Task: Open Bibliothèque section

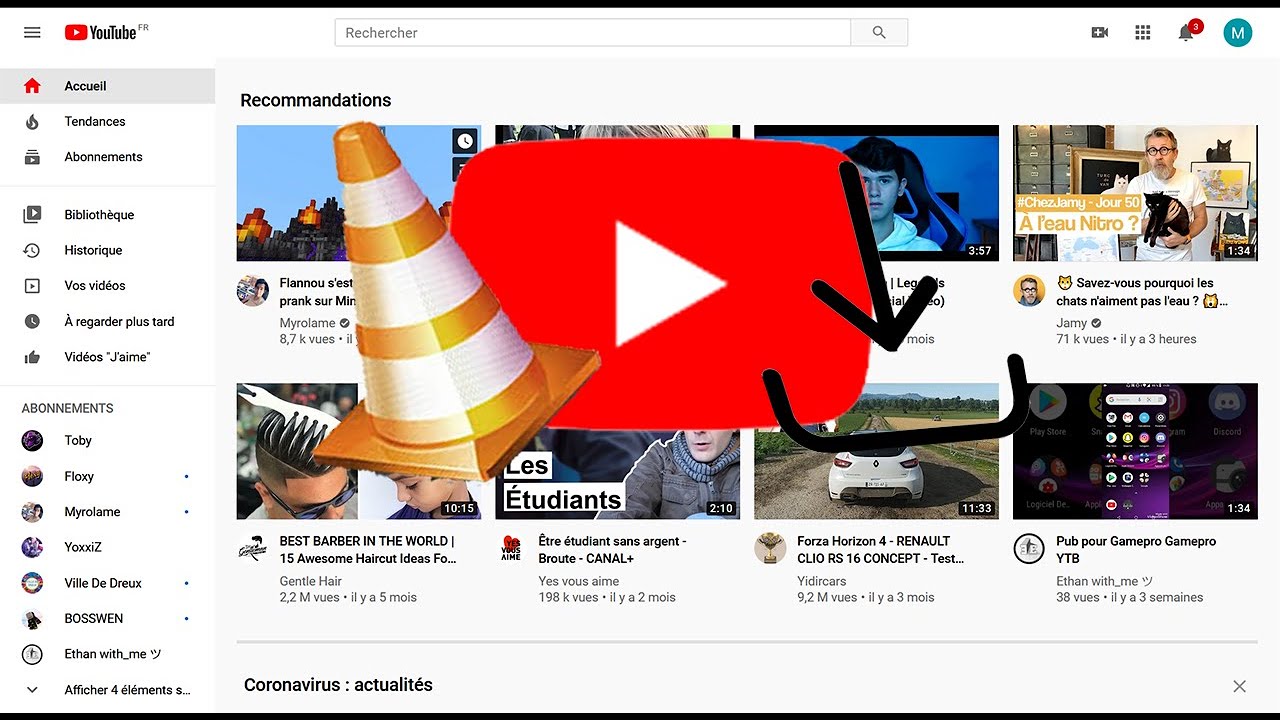Action: pos(99,215)
